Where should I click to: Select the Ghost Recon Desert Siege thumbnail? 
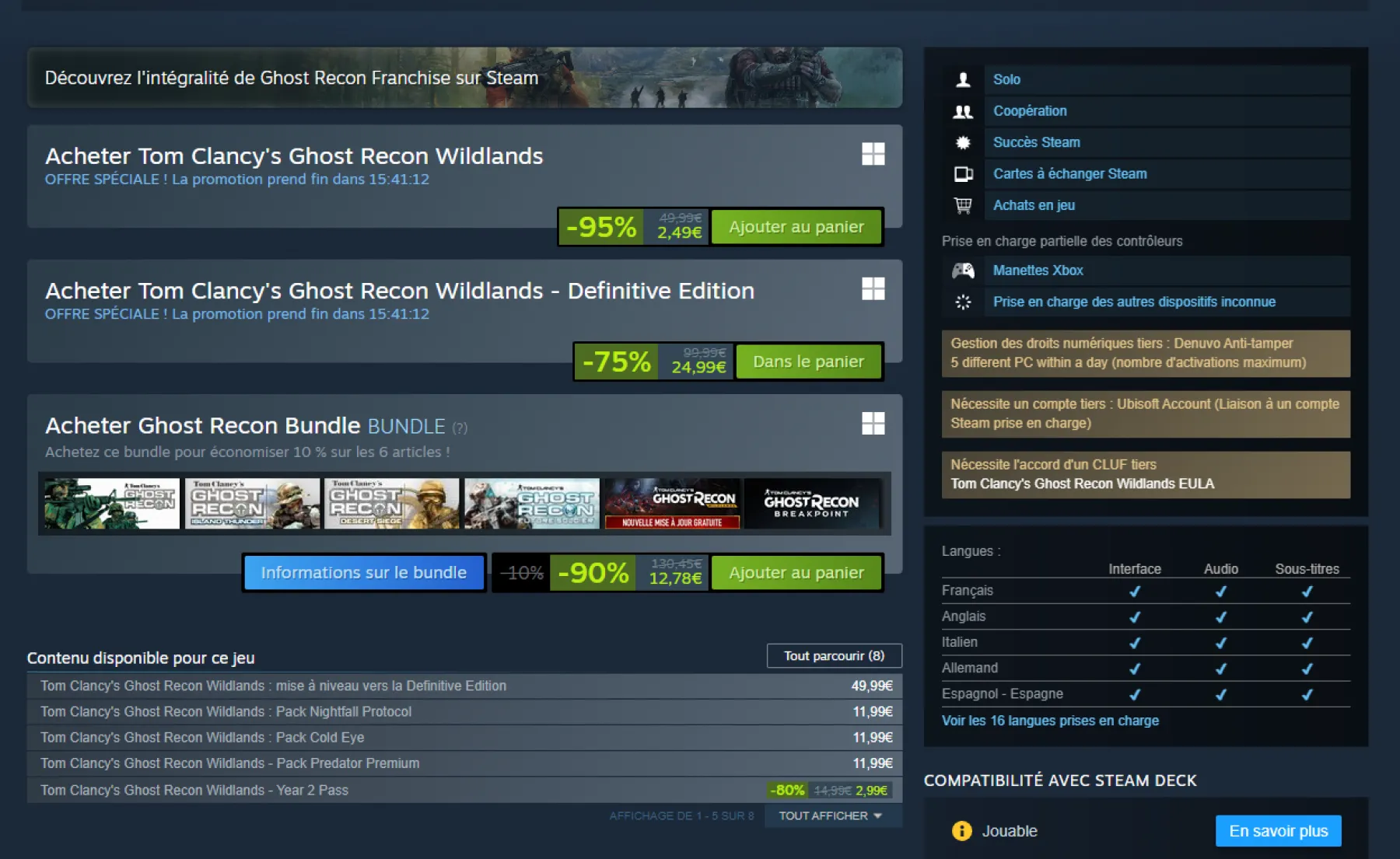coord(391,504)
